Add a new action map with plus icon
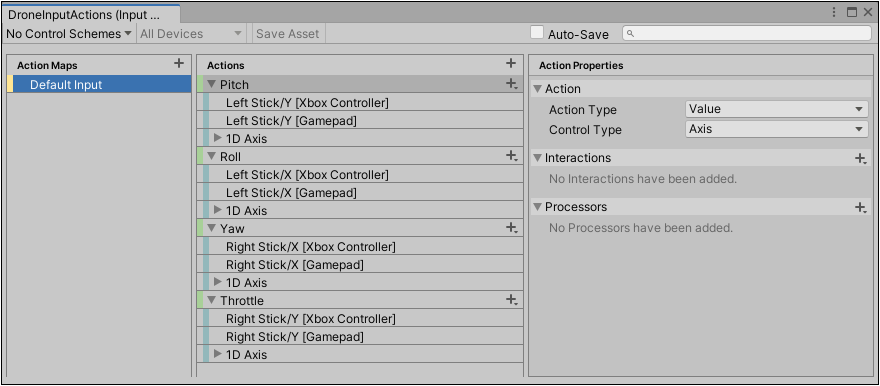880x386 pixels. pos(178,63)
